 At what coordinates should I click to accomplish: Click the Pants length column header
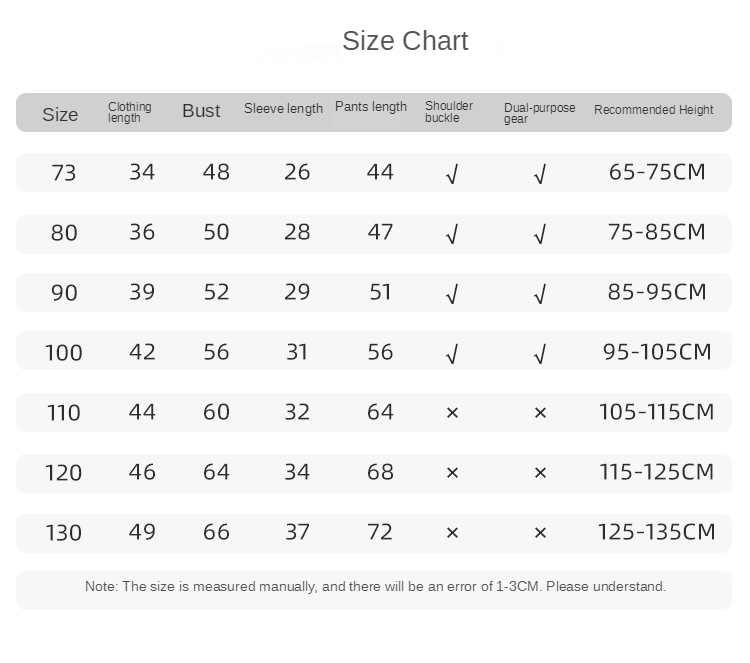point(371,107)
